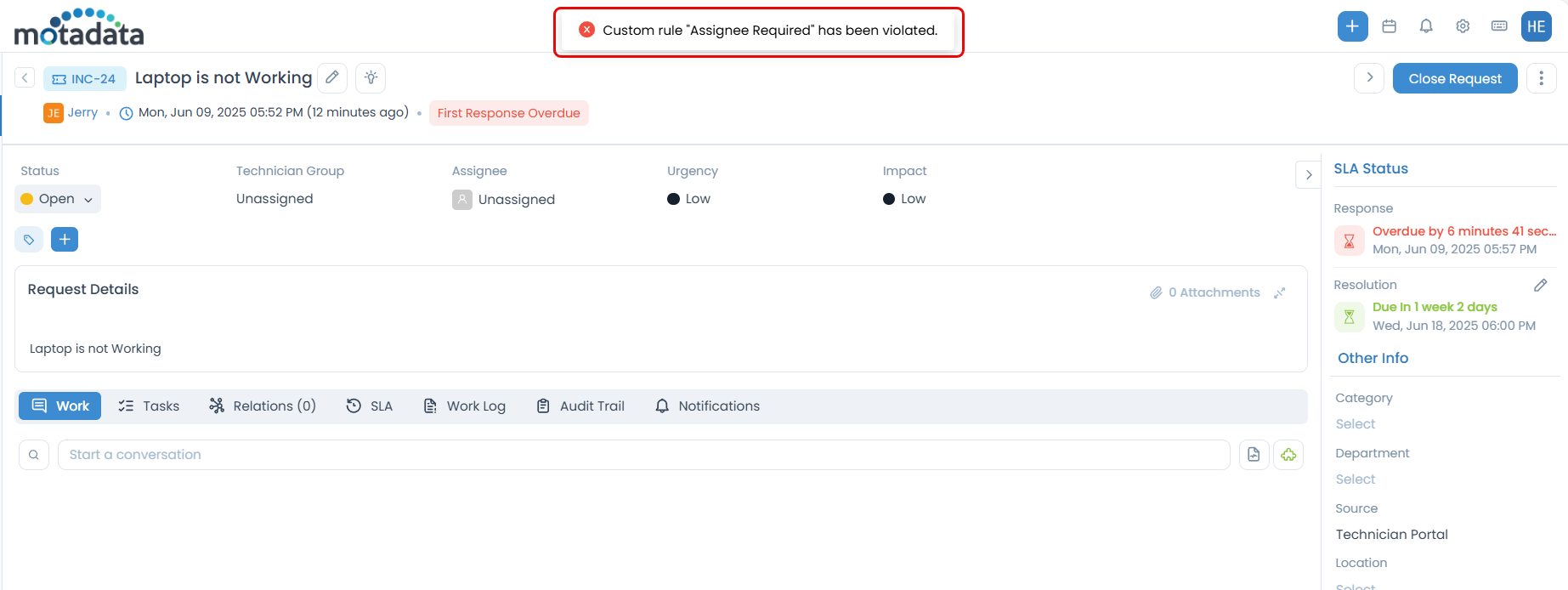Click the green Resolution hourglass icon

1349,317
